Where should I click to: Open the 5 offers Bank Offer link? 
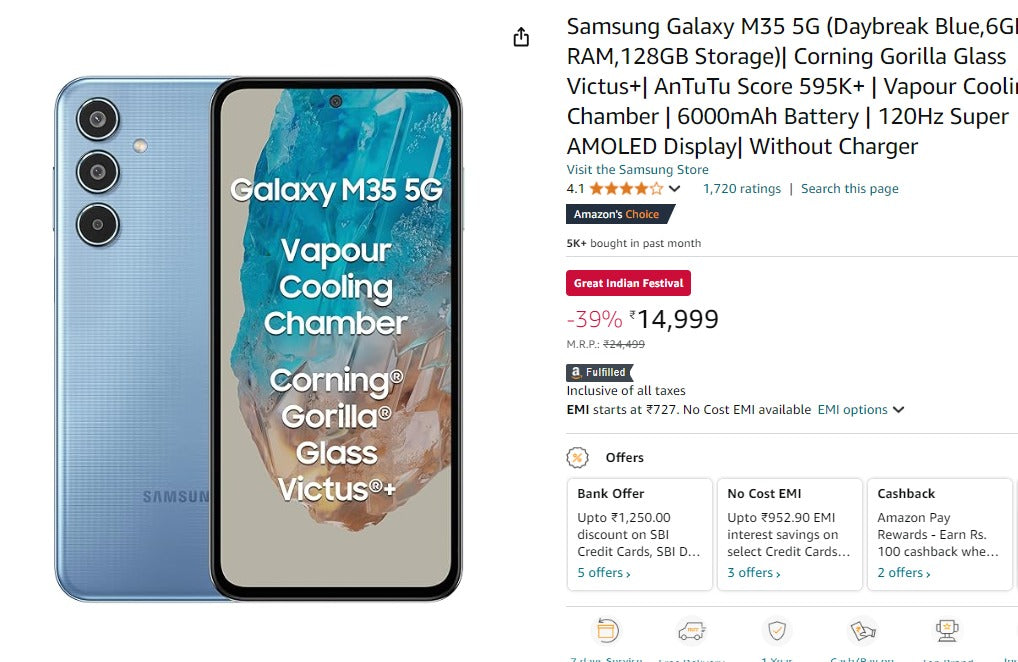point(604,573)
